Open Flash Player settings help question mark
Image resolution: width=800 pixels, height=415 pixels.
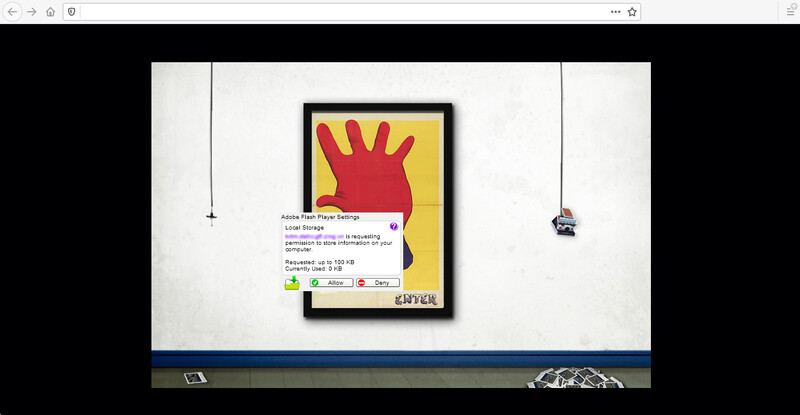click(393, 226)
